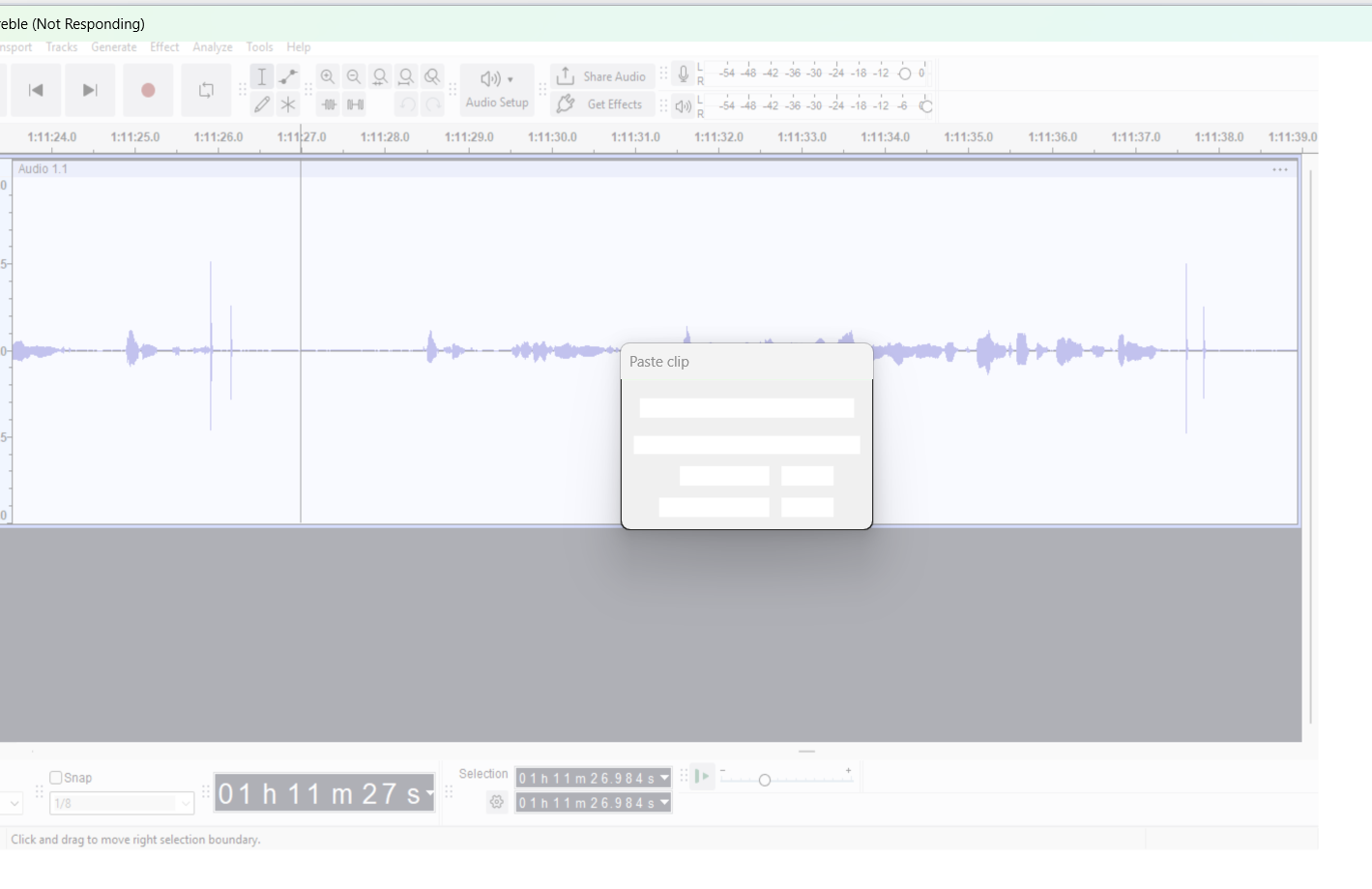Select the I-beam Selection tool
The image size is (1372, 889).
tap(262, 76)
